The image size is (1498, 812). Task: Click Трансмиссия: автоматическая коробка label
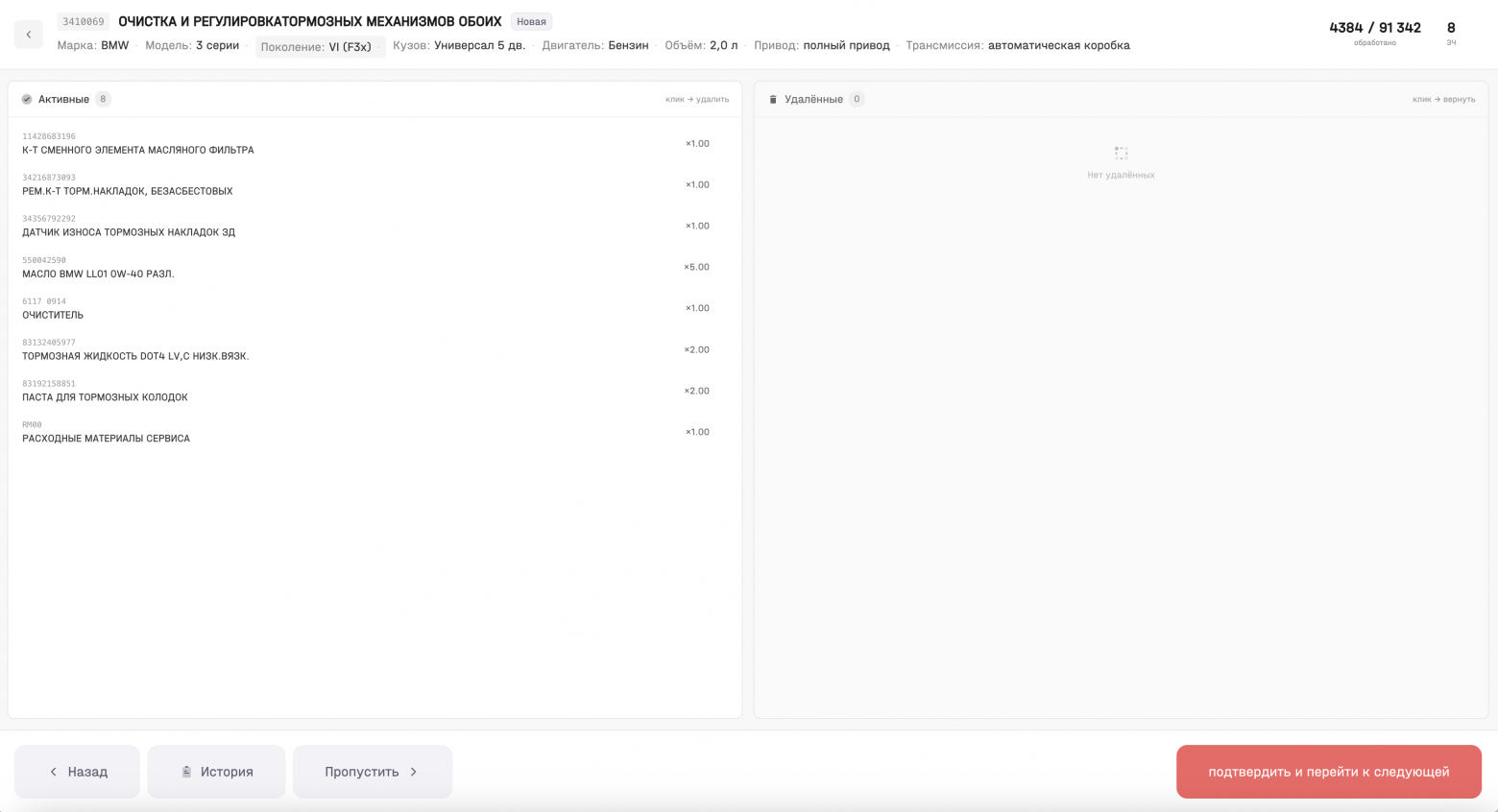click(1018, 45)
